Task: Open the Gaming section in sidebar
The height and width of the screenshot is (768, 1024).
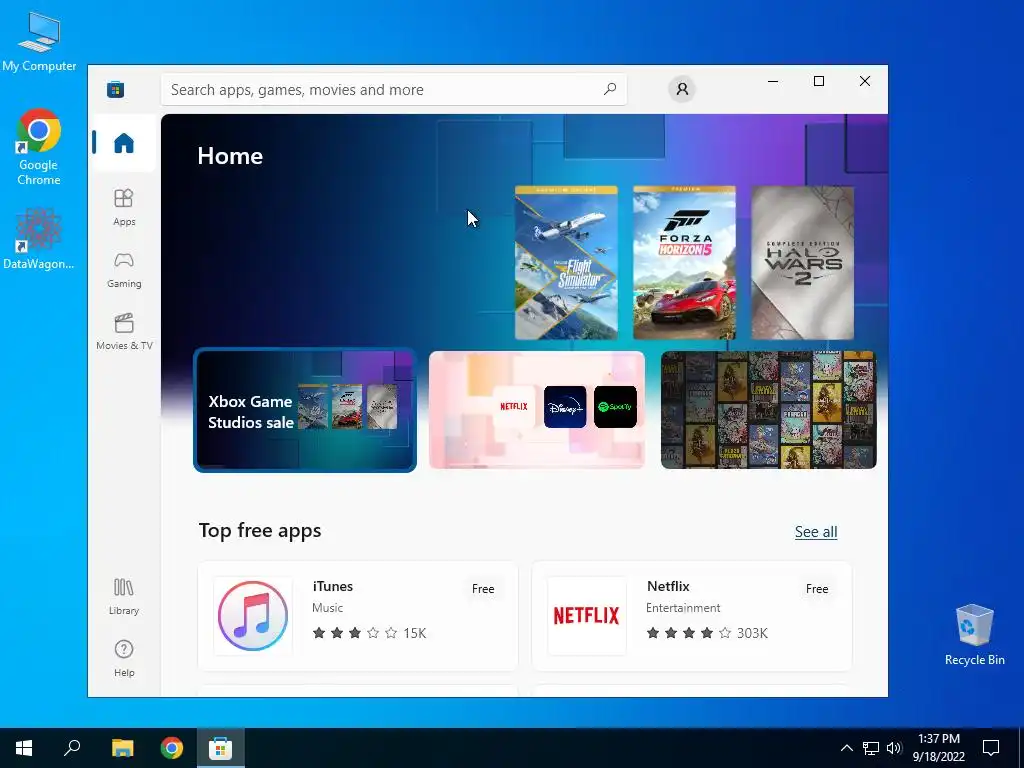Action: coord(124,269)
